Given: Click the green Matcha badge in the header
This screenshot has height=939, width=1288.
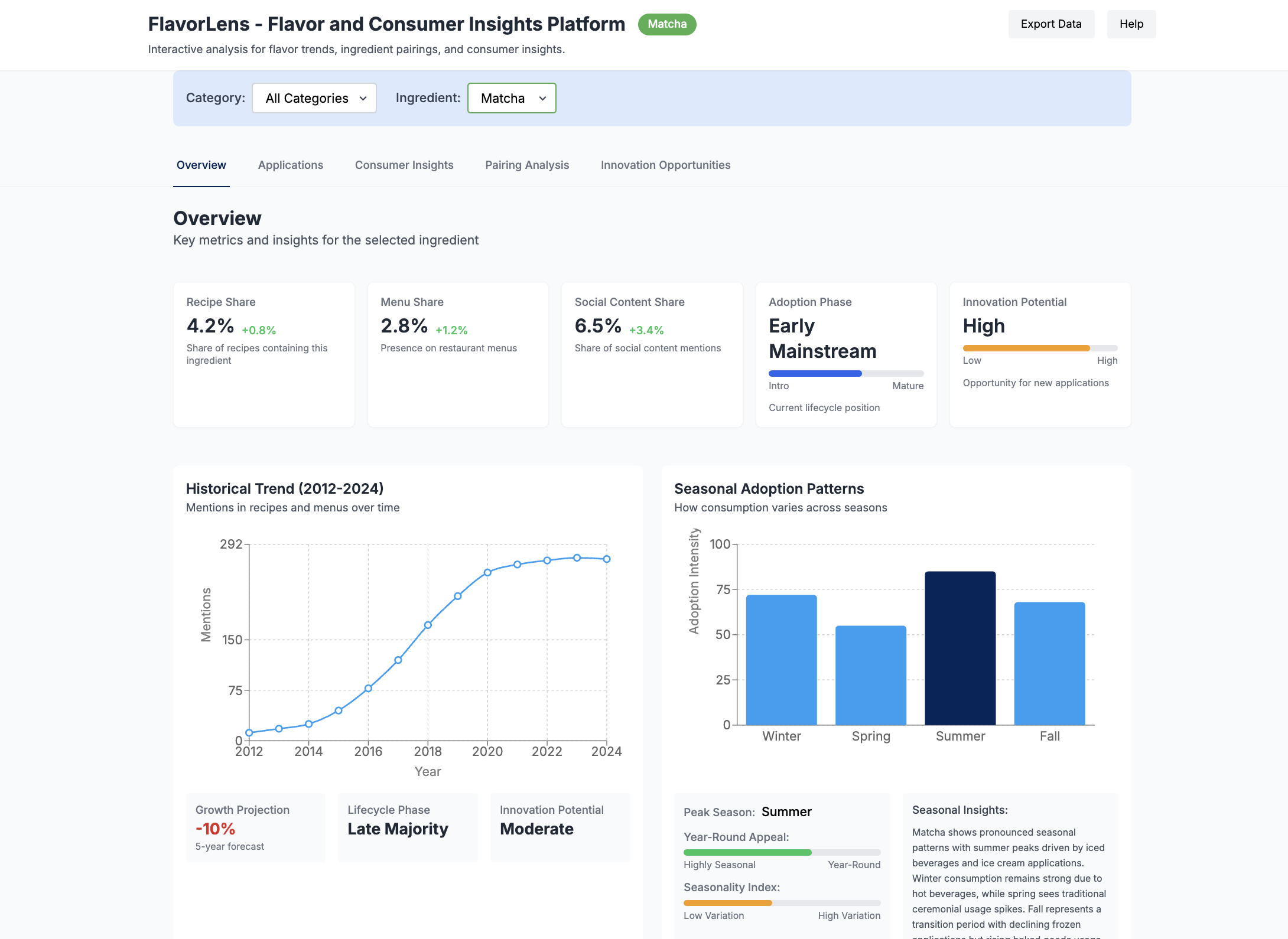Looking at the screenshot, I should click(x=667, y=24).
